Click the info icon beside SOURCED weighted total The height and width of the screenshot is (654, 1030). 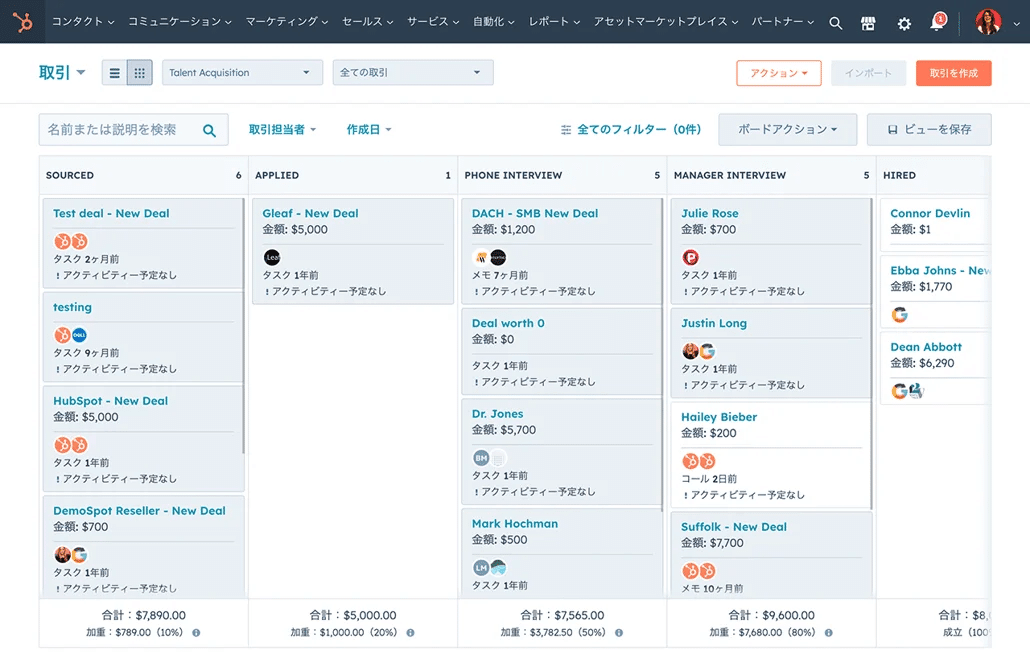(x=196, y=633)
